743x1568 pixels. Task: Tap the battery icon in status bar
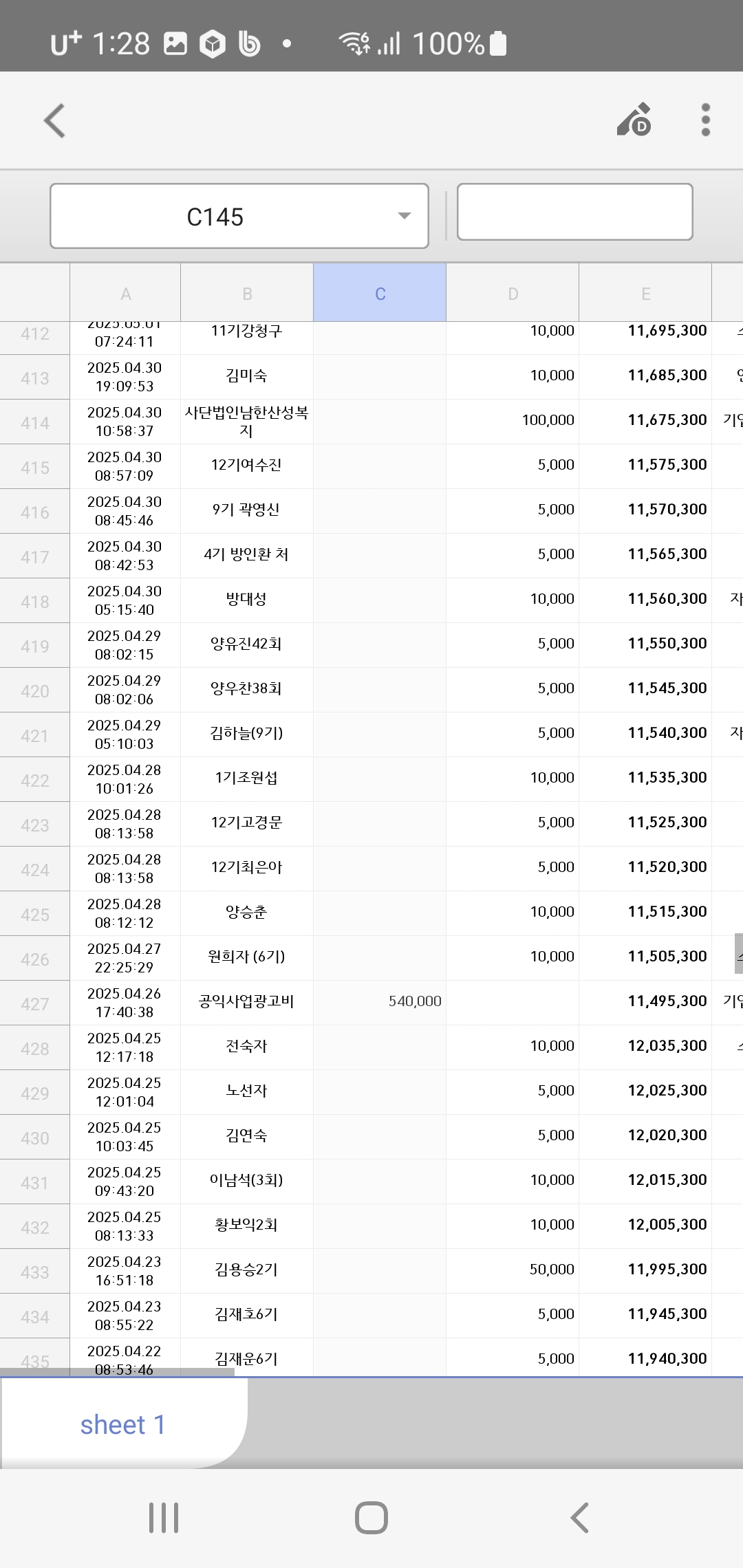497,44
